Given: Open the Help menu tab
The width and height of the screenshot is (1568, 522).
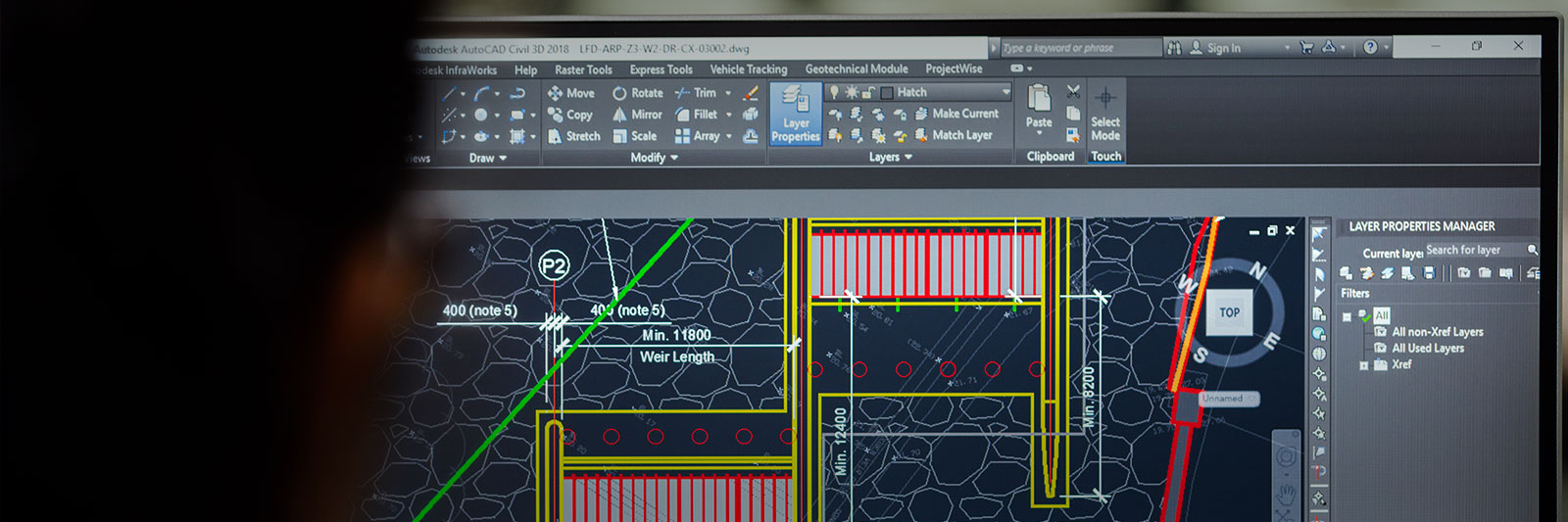Looking at the screenshot, I should pyautogui.click(x=525, y=71).
